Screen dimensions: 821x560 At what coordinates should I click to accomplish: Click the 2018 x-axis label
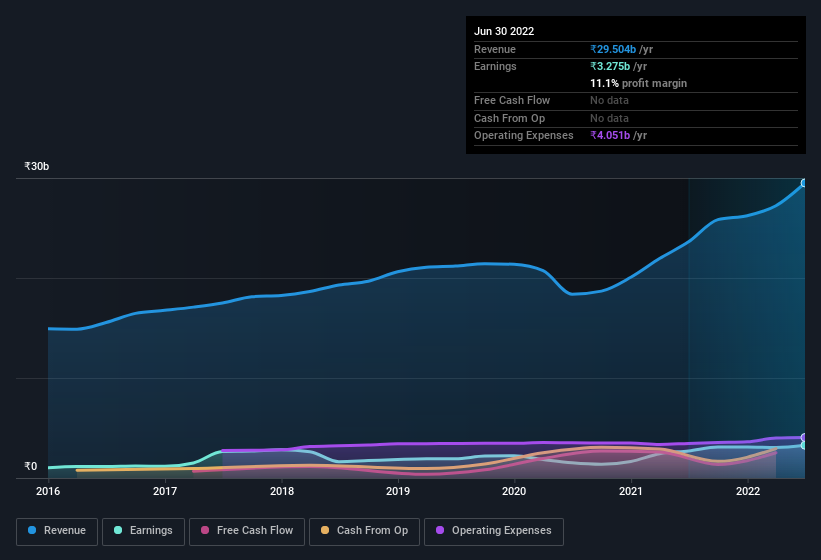pyautogui.click(x=282, y=491)
